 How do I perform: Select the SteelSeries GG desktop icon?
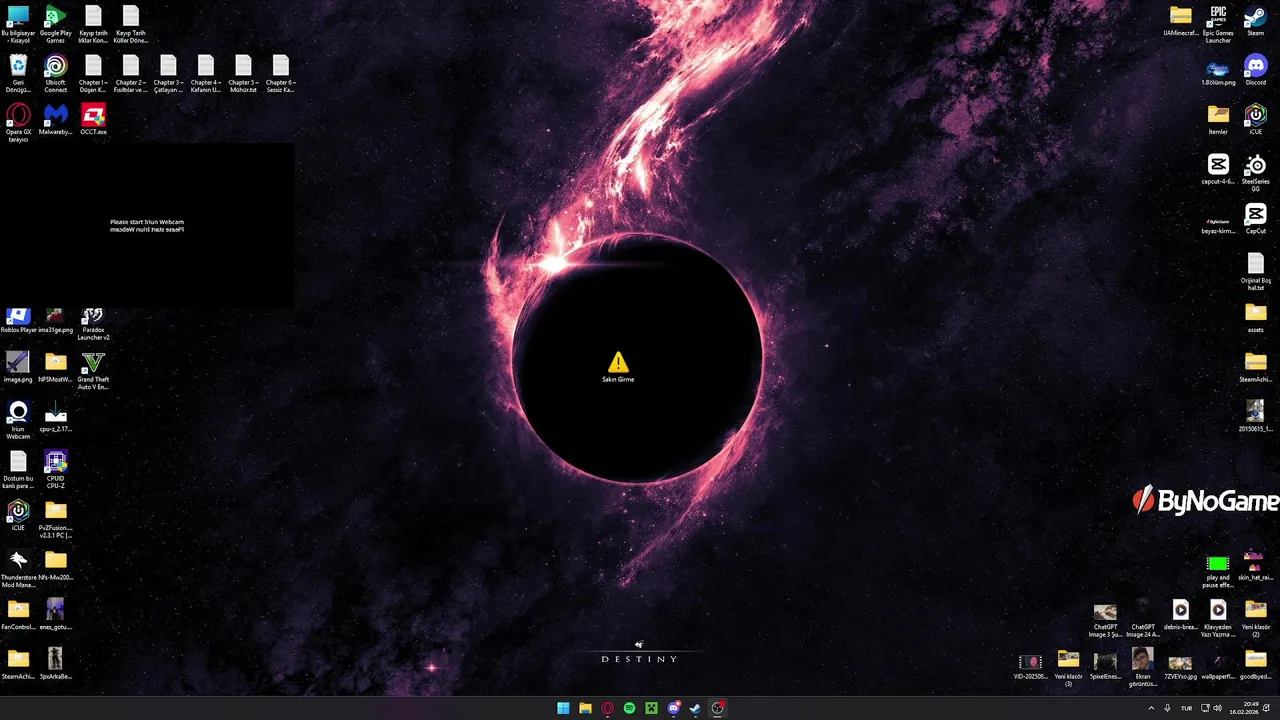click(x=1256, y=166)
